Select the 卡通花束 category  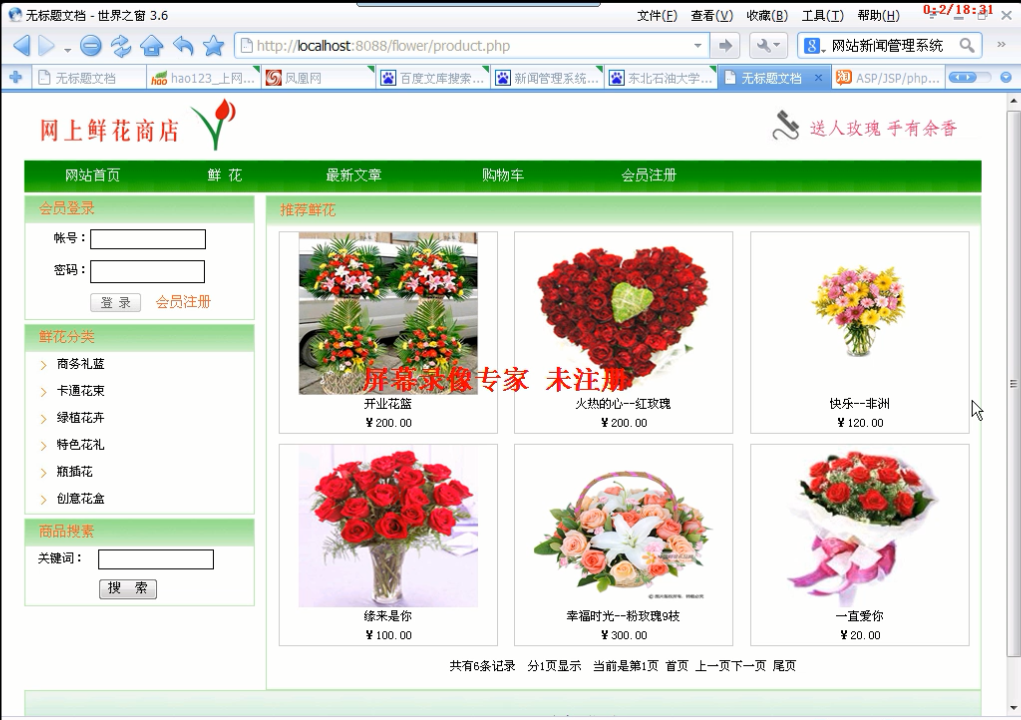pyautogui.click(x=80, y=391)
